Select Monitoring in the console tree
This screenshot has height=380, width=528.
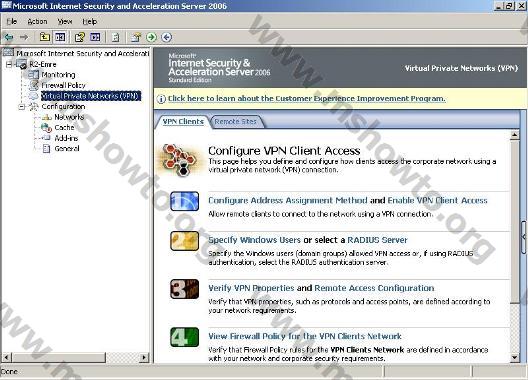click(x=58, y=74)
